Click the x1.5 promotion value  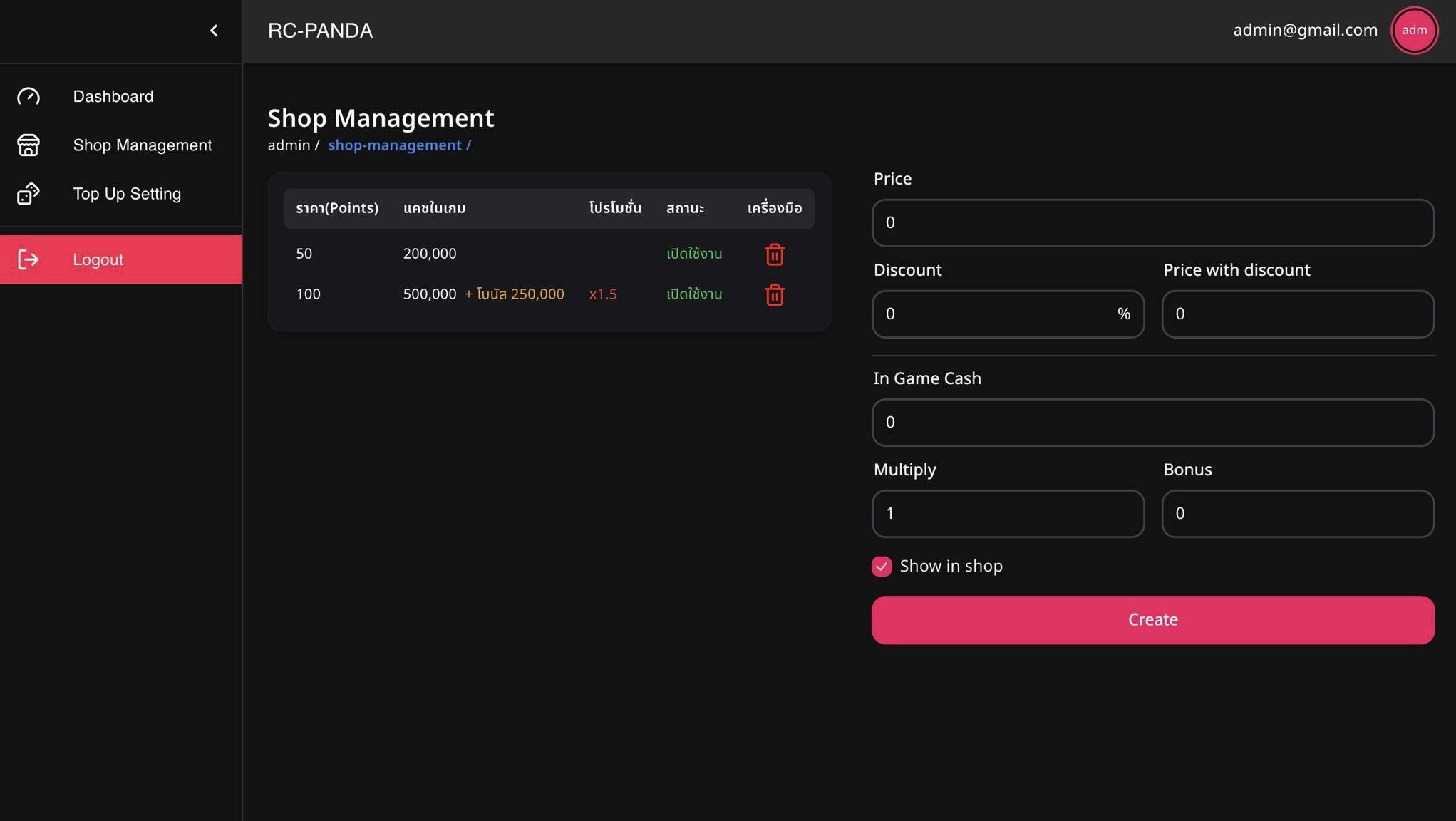click(603, 294)
